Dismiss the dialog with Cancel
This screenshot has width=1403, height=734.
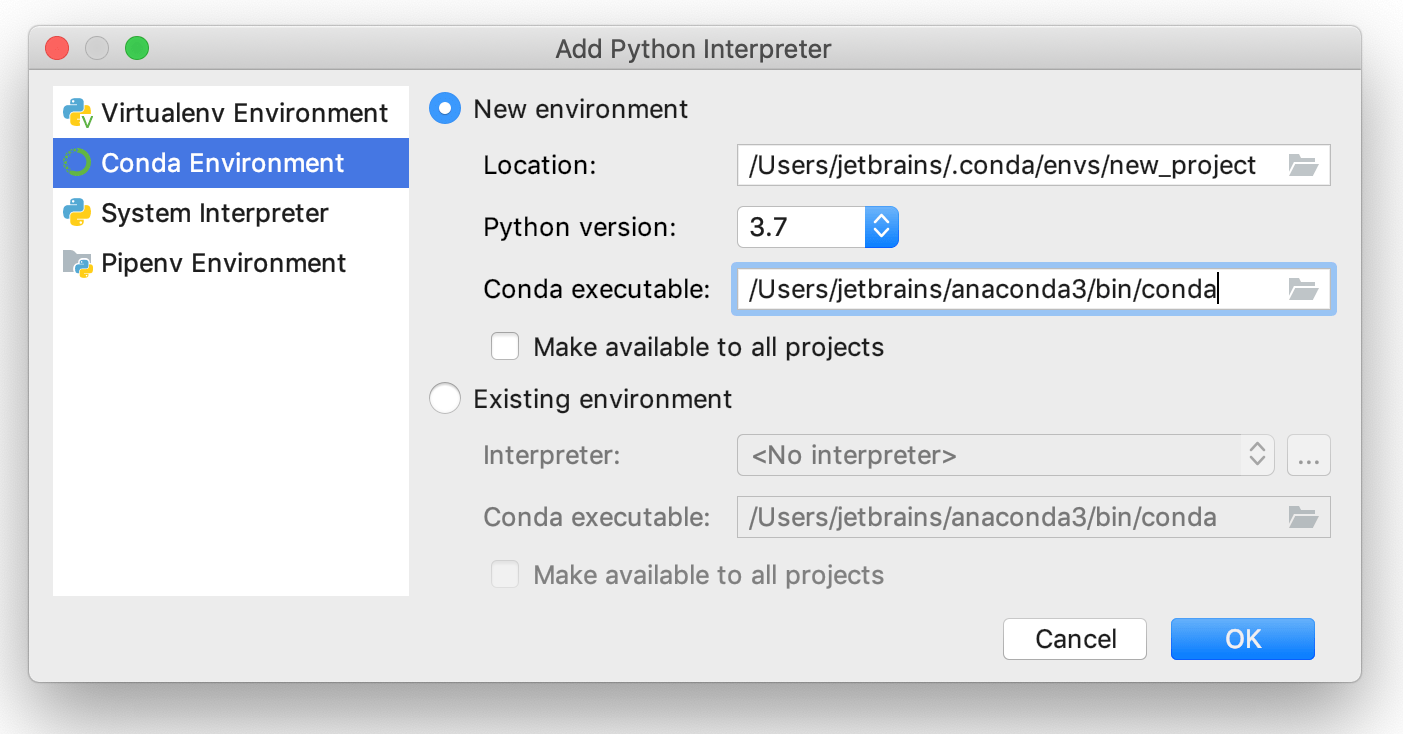pyautogui.click(x=1074, y=638)
